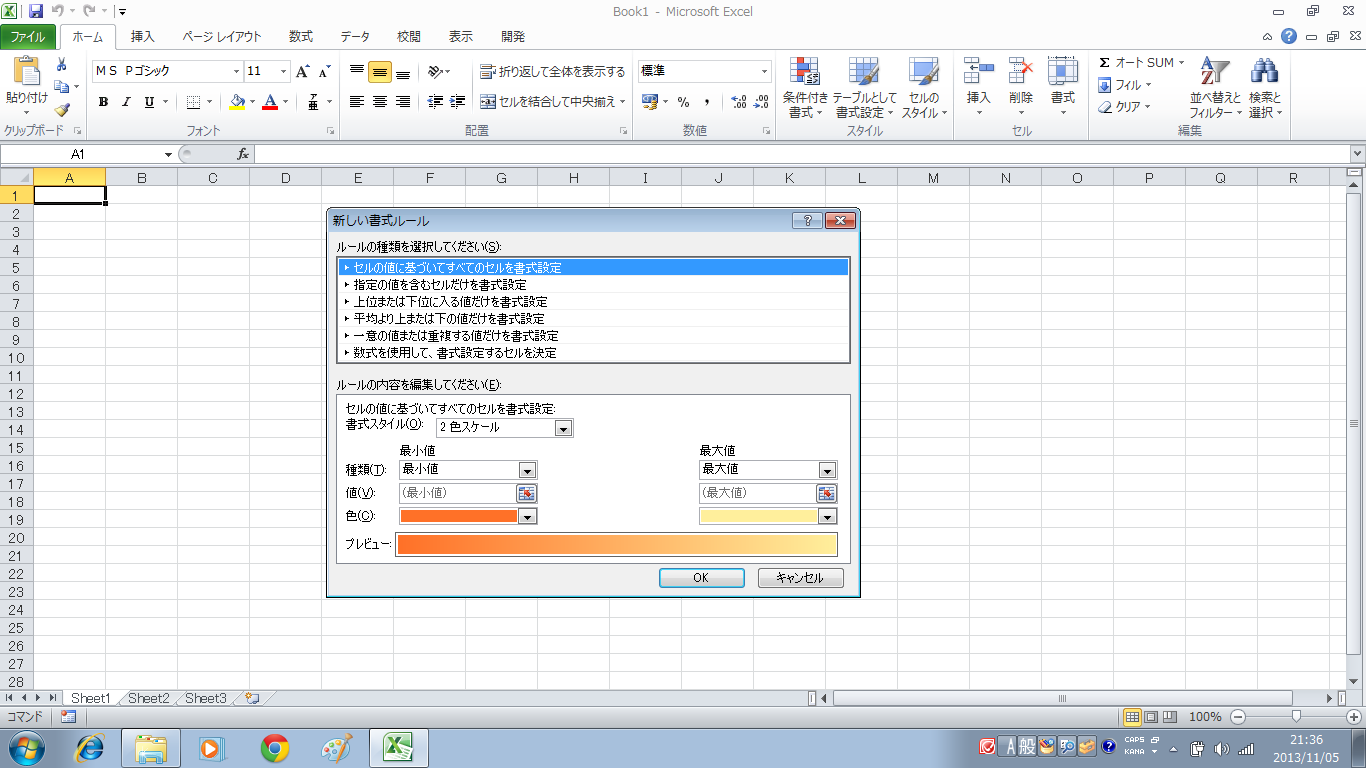Launch Google Chrome from the taskbar
Image resolution: width=1366 pixels, height=768 pixels.
point(275,747)
